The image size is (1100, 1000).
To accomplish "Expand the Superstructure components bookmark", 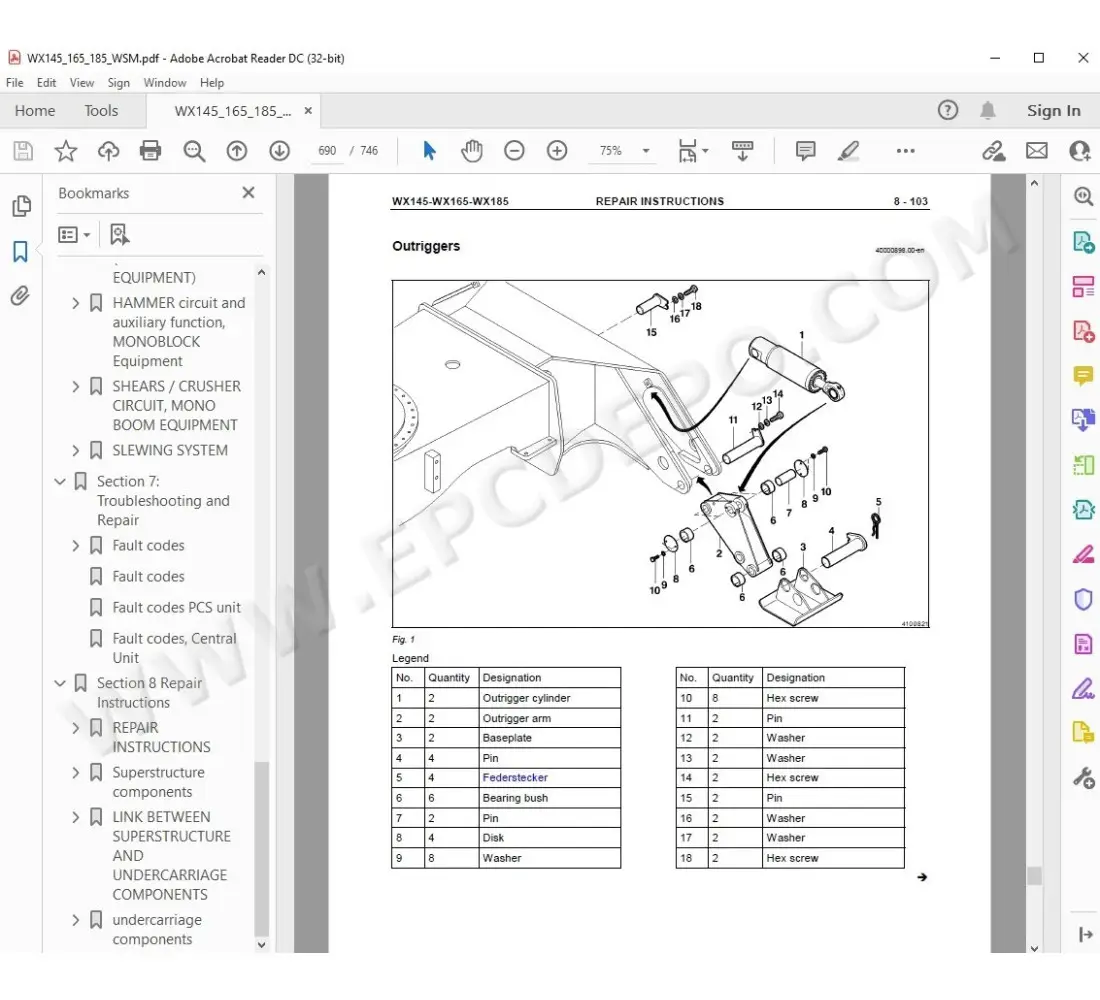I will point(76,773).
